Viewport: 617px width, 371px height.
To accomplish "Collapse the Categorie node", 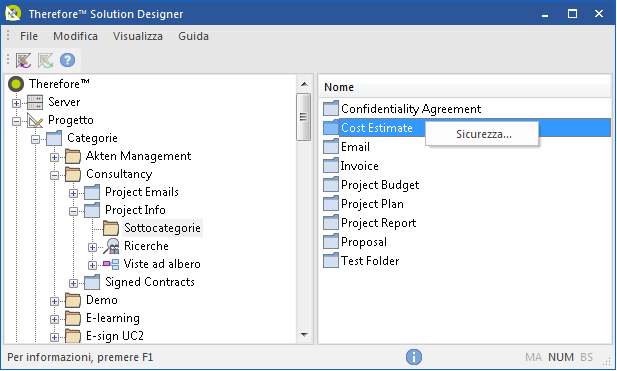I will click(x=35, y=139).
